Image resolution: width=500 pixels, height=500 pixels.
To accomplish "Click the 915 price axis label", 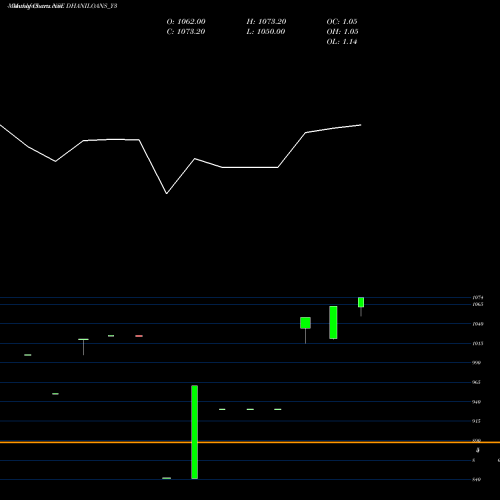I will [x=477, y=421].
